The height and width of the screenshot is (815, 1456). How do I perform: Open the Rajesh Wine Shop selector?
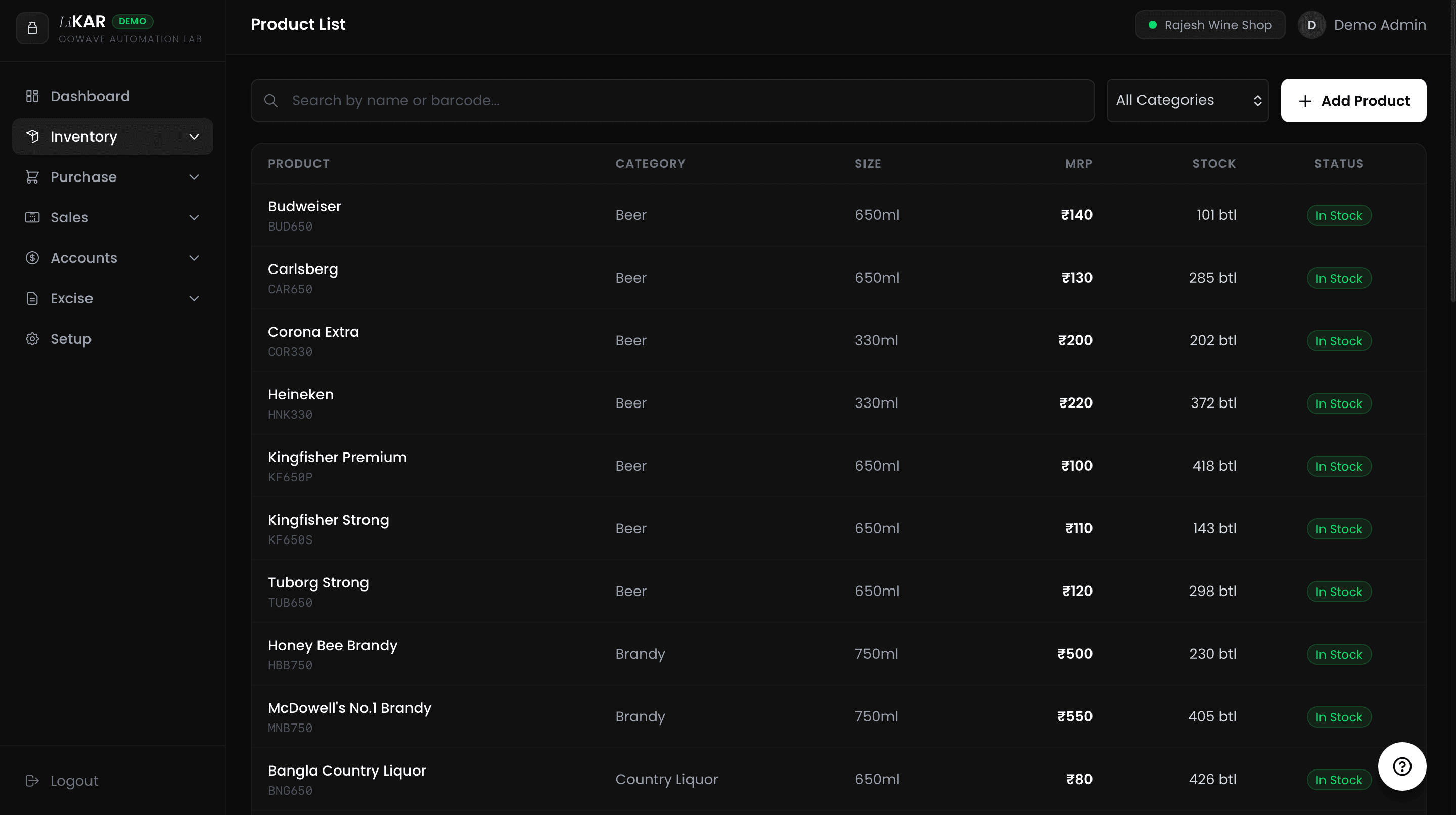[x=1210, y=25]
